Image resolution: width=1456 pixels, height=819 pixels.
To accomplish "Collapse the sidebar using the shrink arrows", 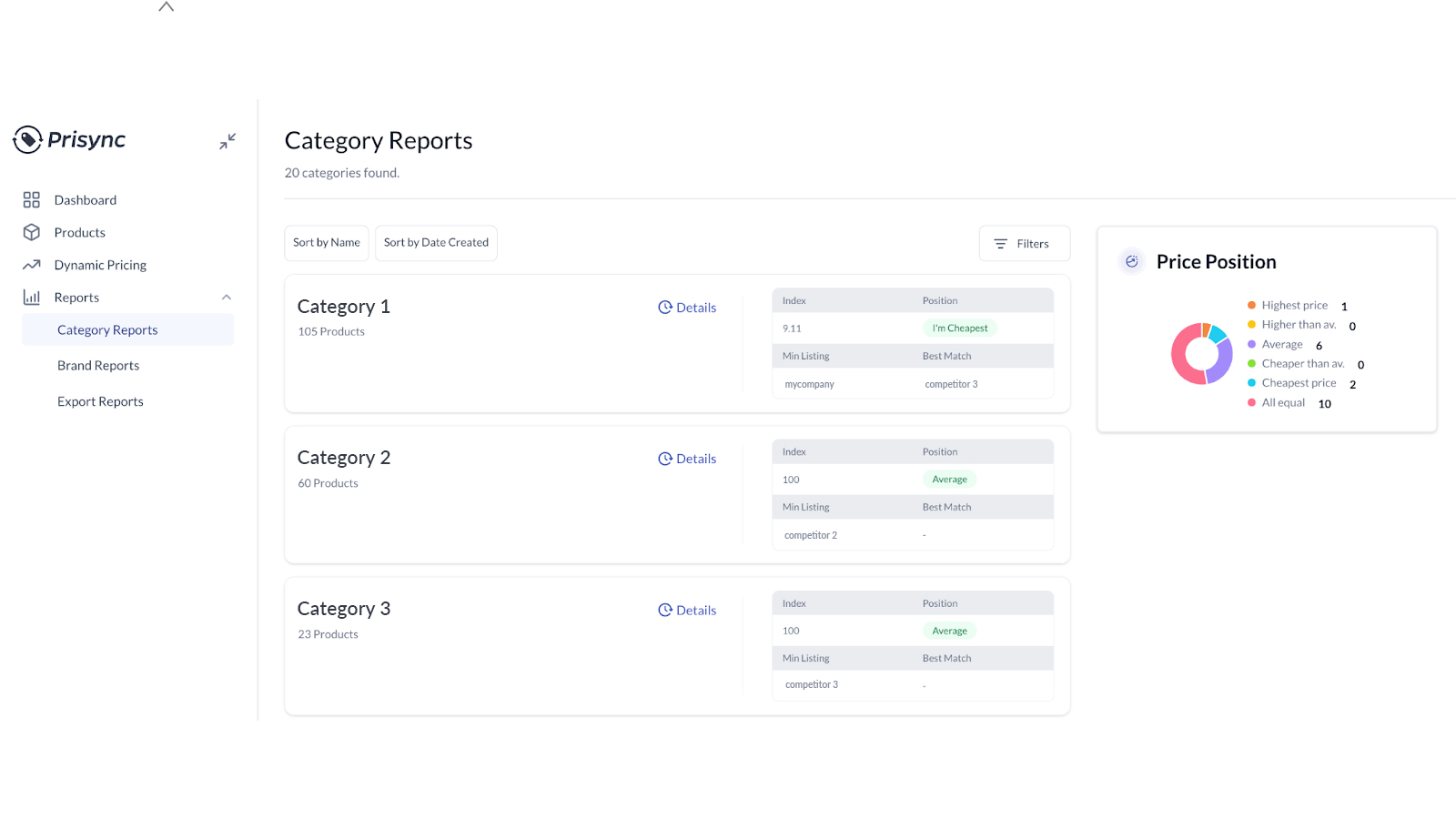I will point(227,141).
